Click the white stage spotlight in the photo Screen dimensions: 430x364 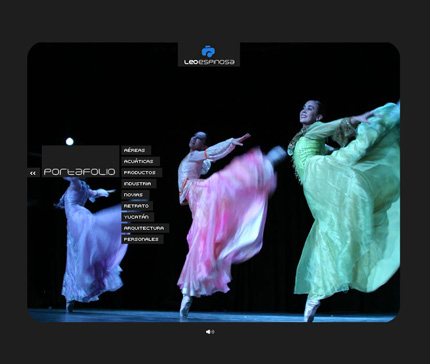(x=69, y=141)
